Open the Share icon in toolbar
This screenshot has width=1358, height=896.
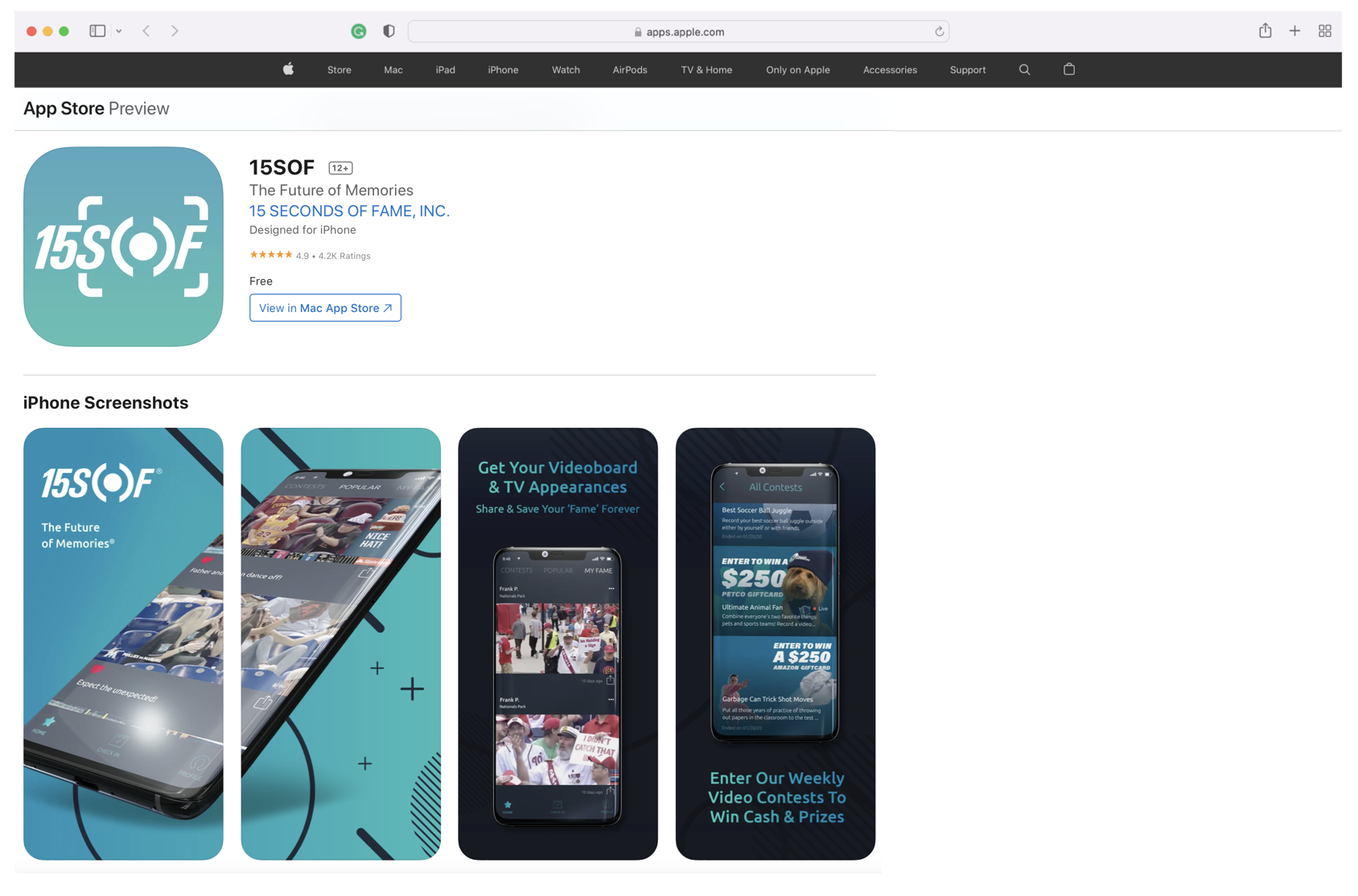pyautogui.click(x=1265, y=31)
